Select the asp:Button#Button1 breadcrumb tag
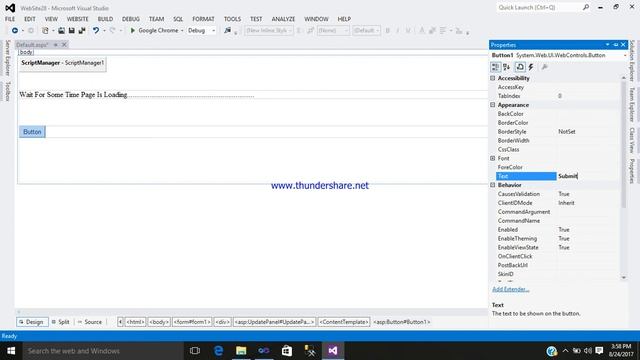Image resolution: width=640 pixels, height=360 pixels. [402, 322]
